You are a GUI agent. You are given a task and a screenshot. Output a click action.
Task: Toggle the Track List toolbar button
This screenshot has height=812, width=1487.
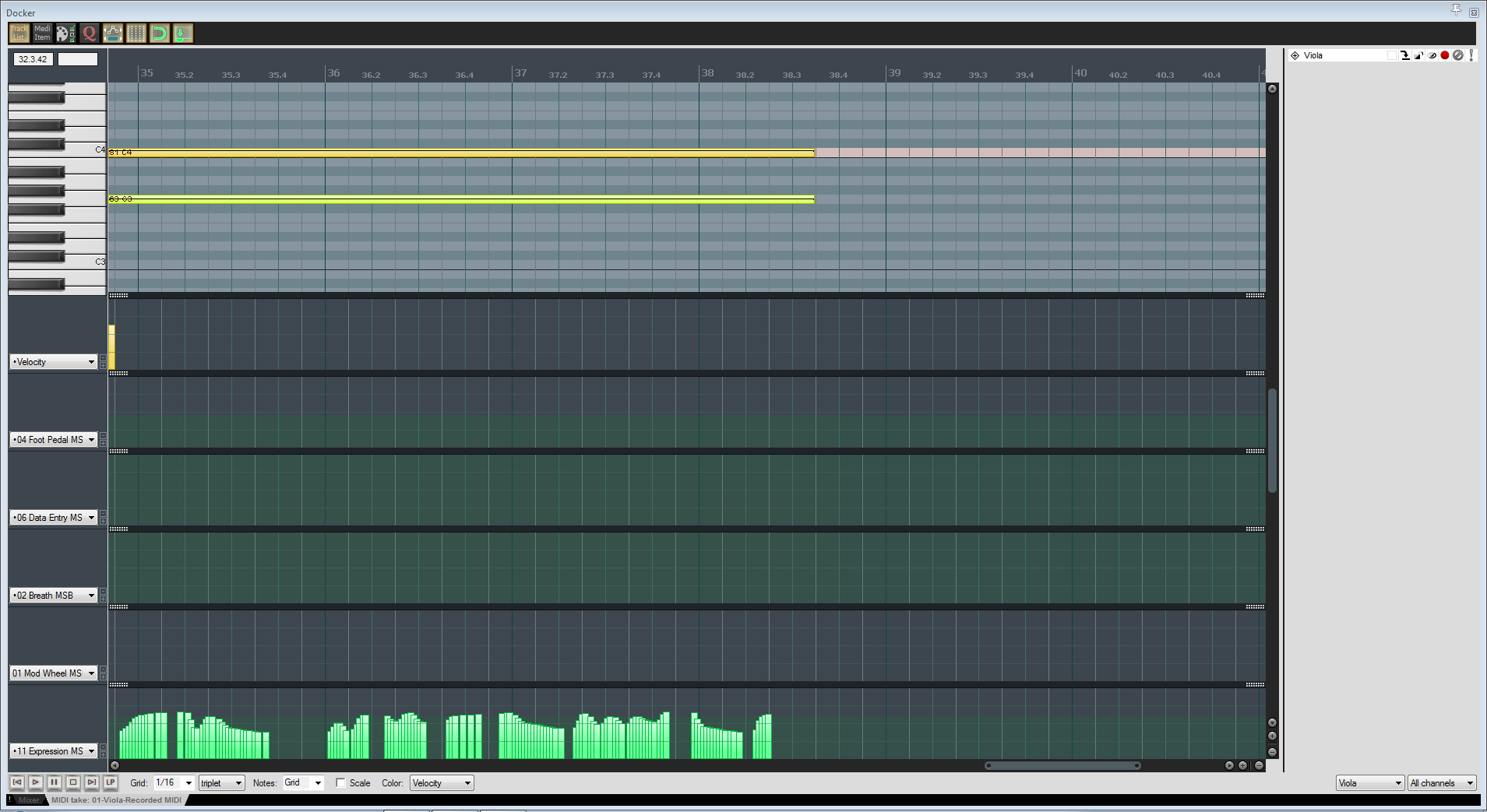[x=19, y=33]
